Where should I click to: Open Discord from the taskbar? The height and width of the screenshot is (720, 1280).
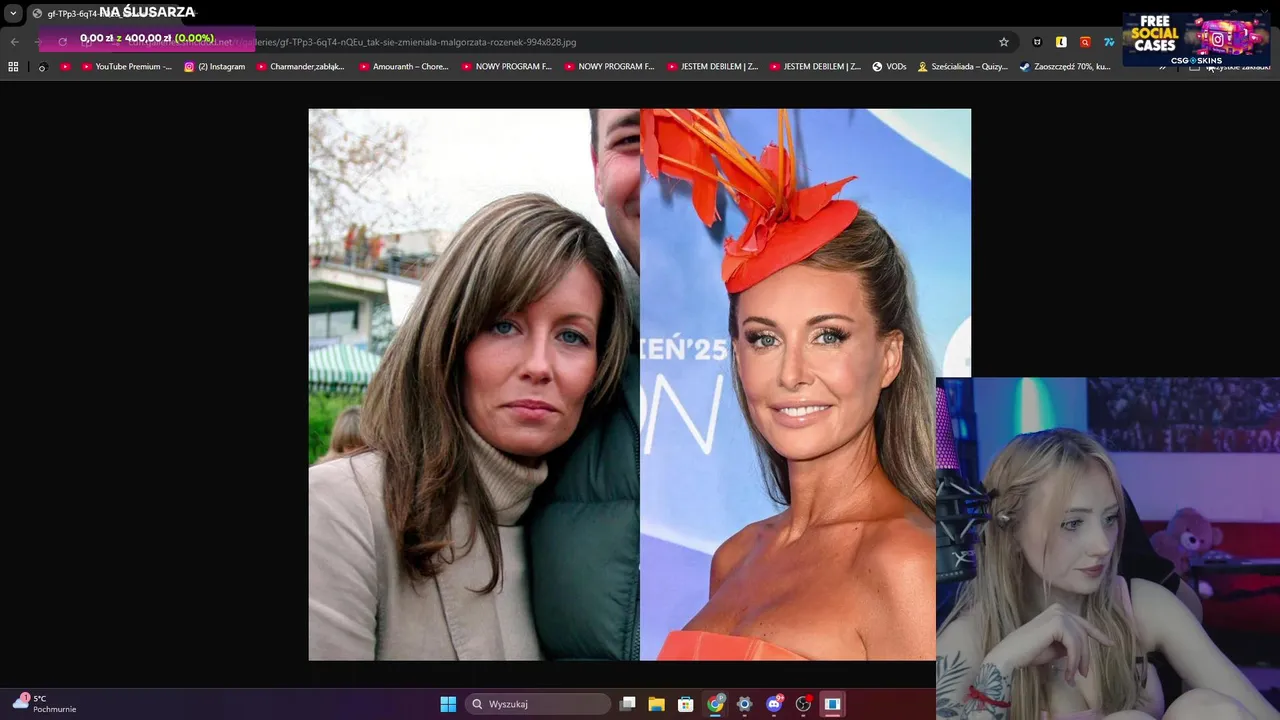click(774, 704)
